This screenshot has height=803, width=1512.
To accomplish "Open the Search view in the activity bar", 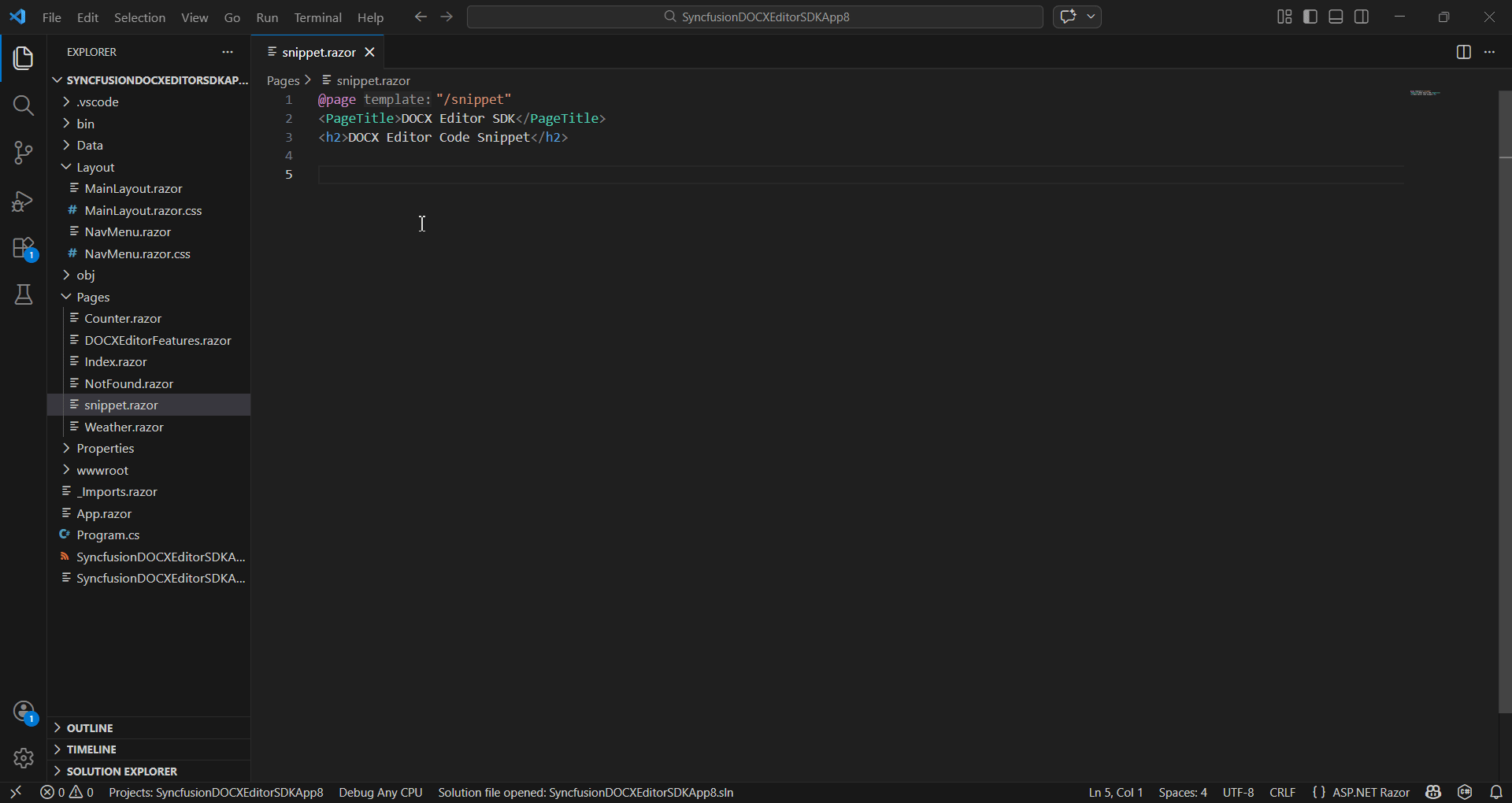I will (x=23, y=105).
